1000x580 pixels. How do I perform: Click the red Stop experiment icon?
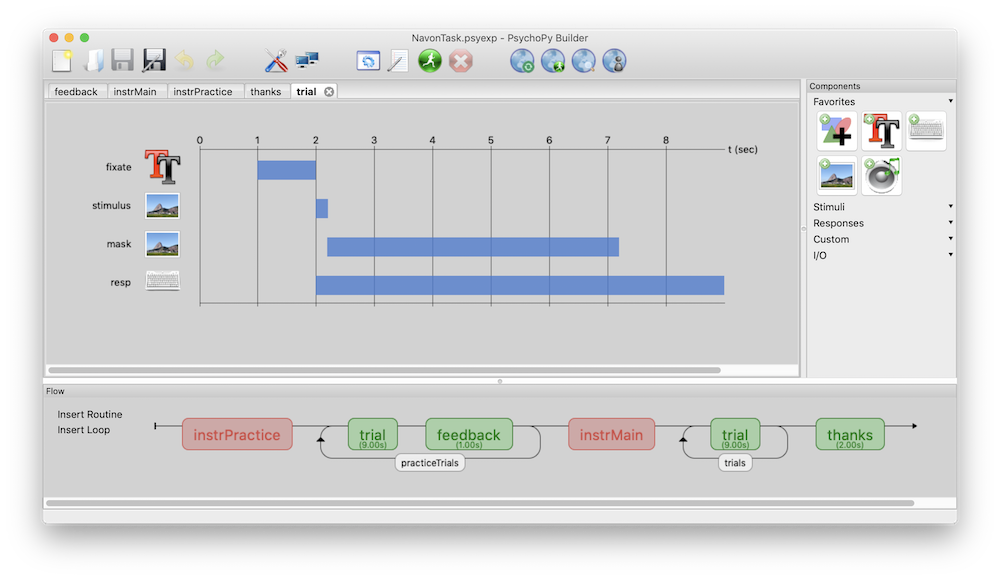[460, 61]
